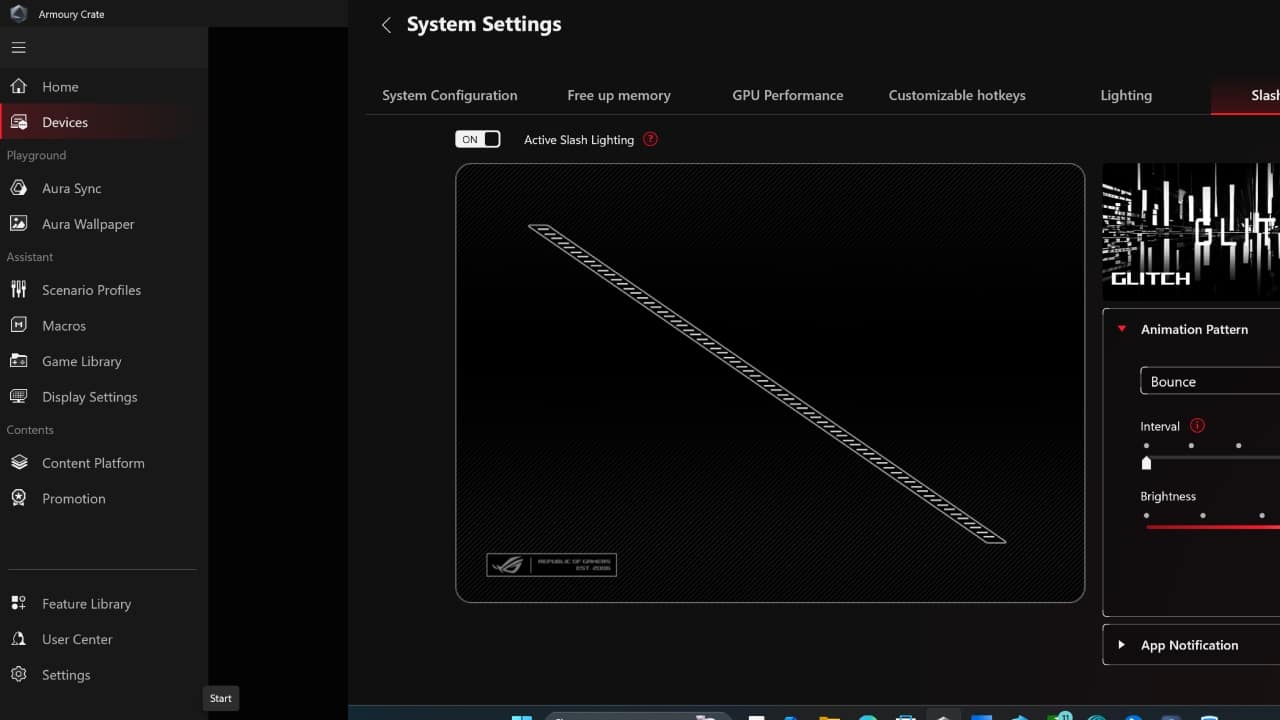Image resolution: width=1280 pixels, height=720 pixels.
Task: Go back using the arrow button
Action: 386,25
